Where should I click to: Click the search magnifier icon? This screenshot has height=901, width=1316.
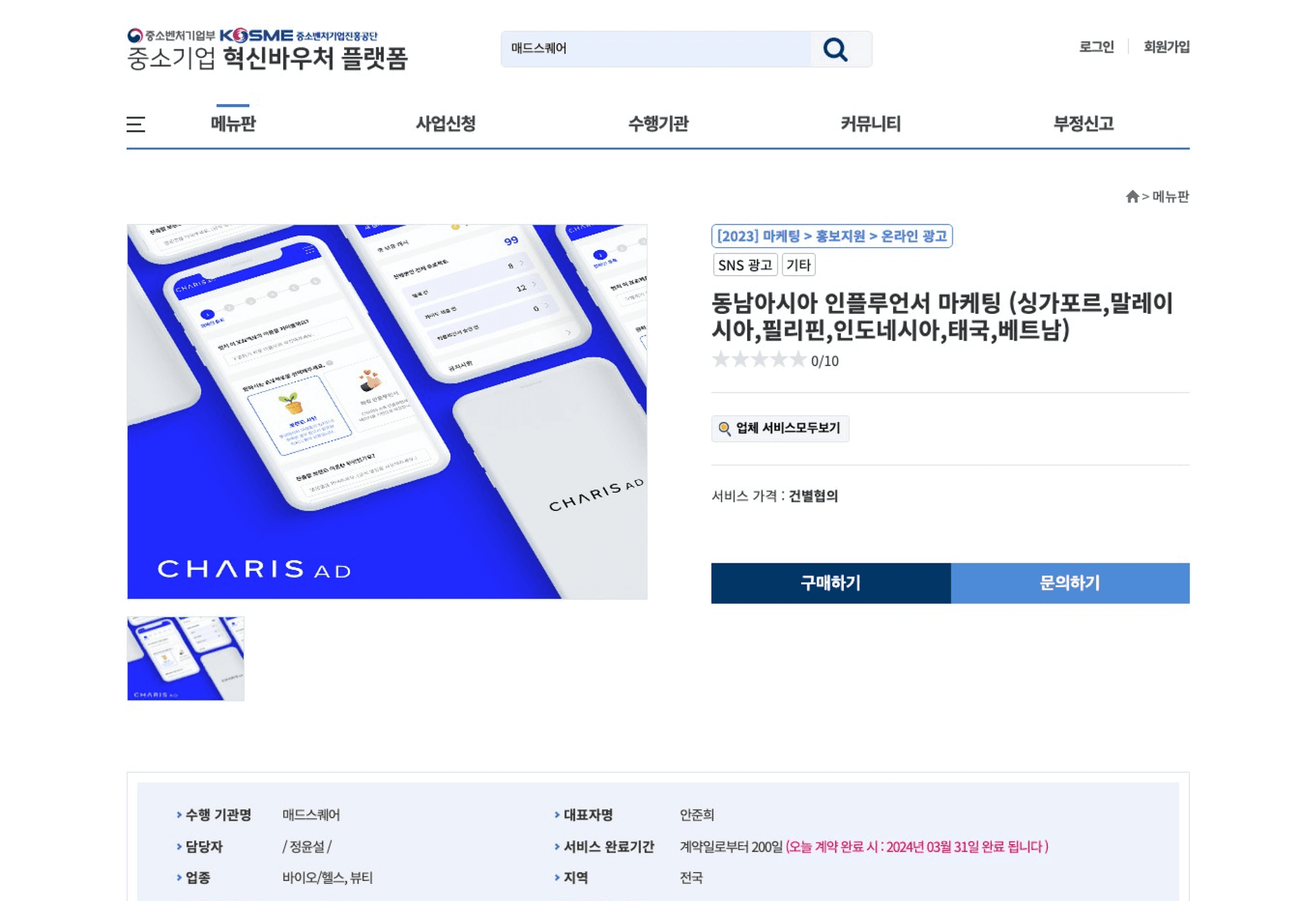coord(835,49)
